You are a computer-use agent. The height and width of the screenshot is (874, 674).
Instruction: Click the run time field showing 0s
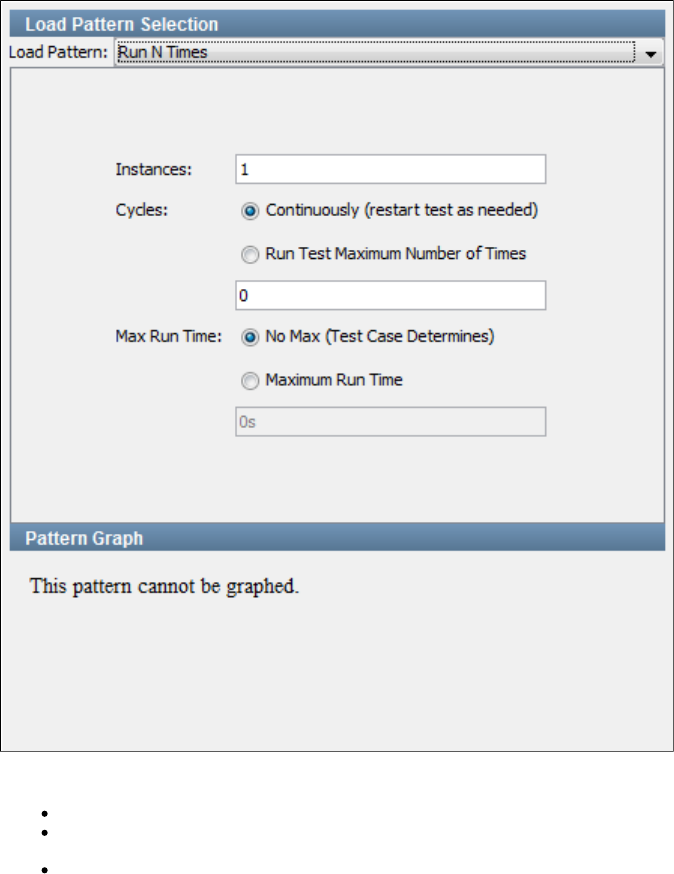coord(390,422)
